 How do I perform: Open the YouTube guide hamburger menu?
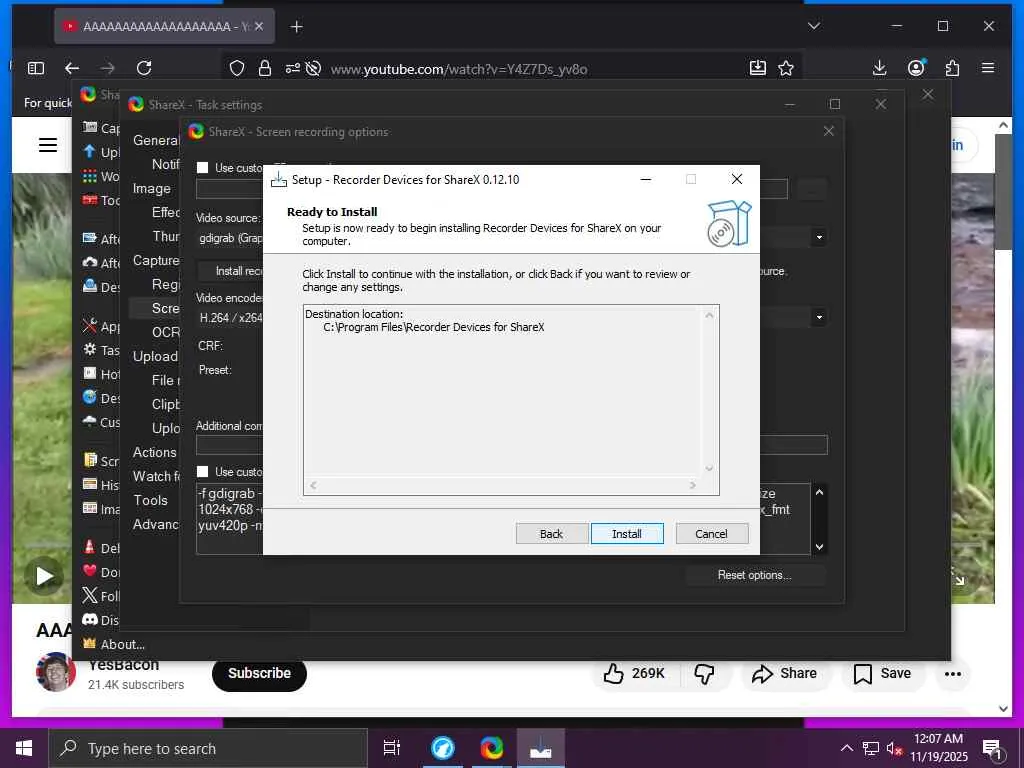point(48,144)
